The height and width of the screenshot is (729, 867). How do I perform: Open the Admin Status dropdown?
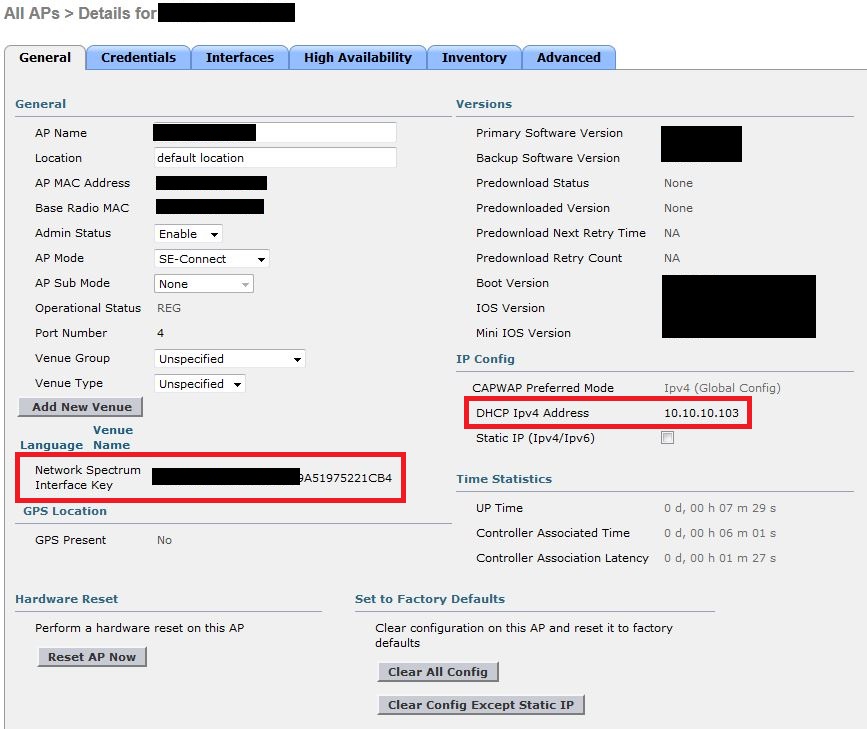pos(189,234)
